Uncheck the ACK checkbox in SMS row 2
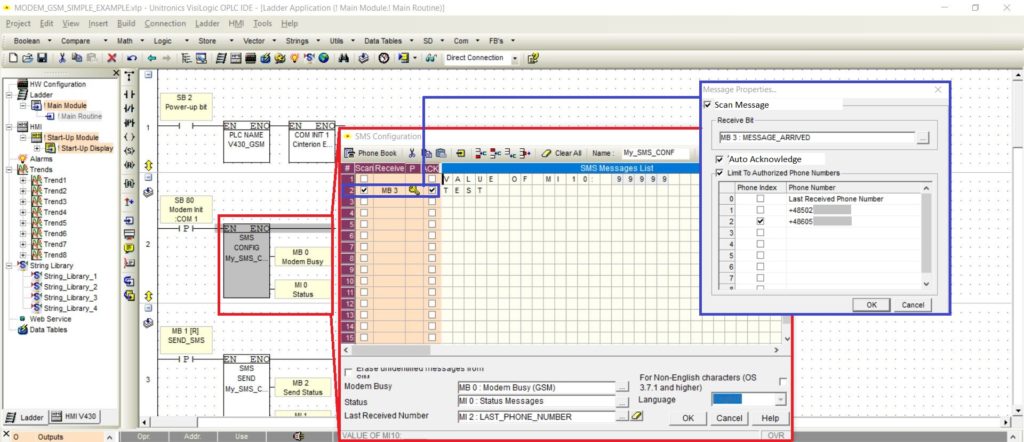Image resolution: width=1024 pixels, height=442 pixels. [432, 190]
